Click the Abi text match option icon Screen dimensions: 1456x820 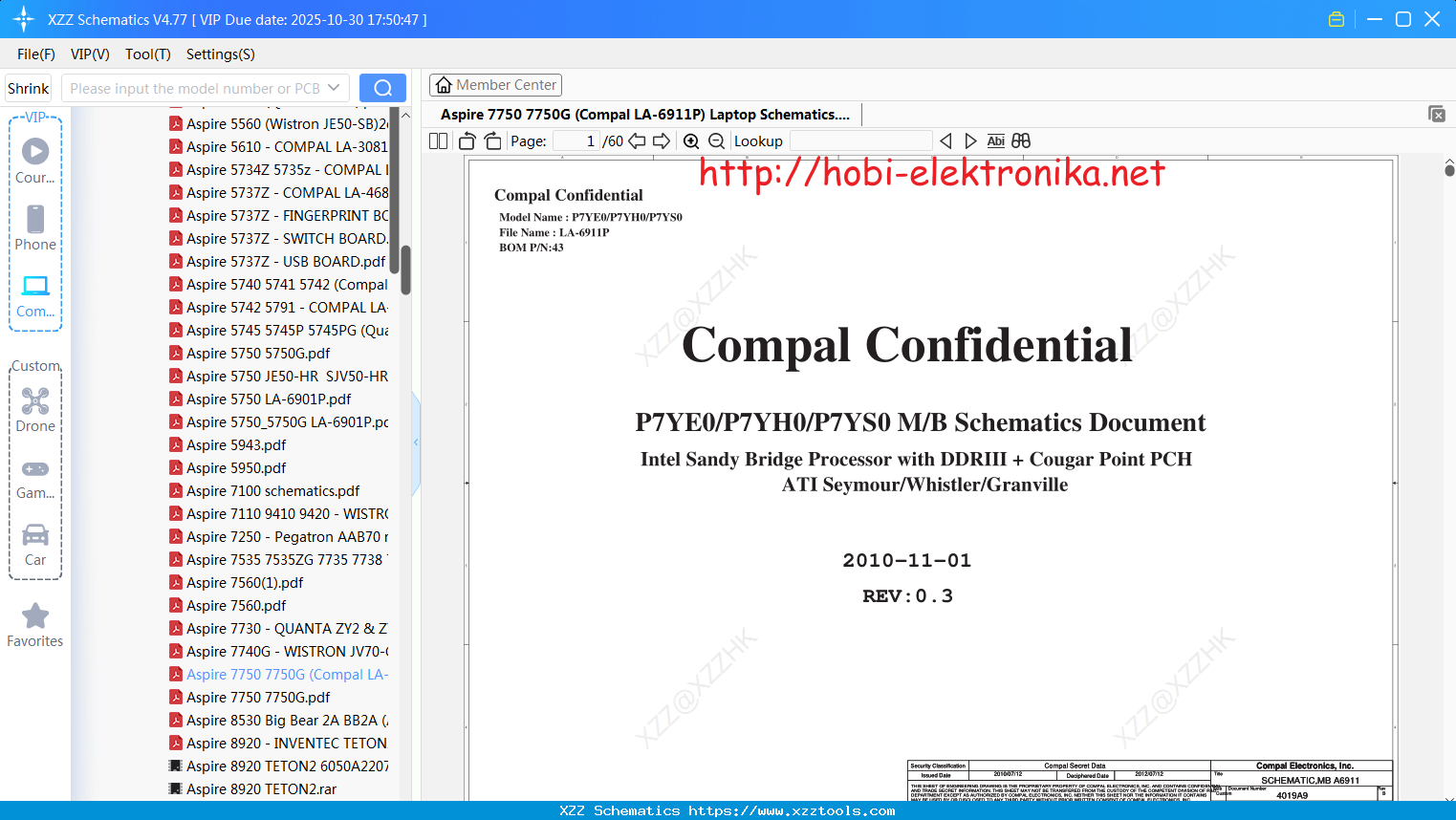click(x=995, y=140)
